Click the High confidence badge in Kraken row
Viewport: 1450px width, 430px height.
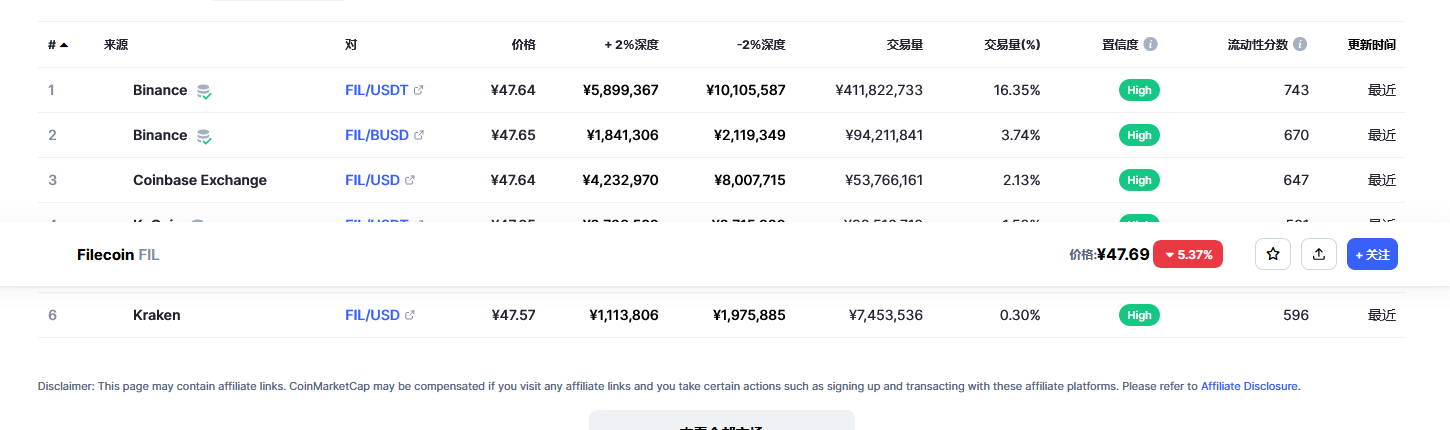pos(1138,315)
